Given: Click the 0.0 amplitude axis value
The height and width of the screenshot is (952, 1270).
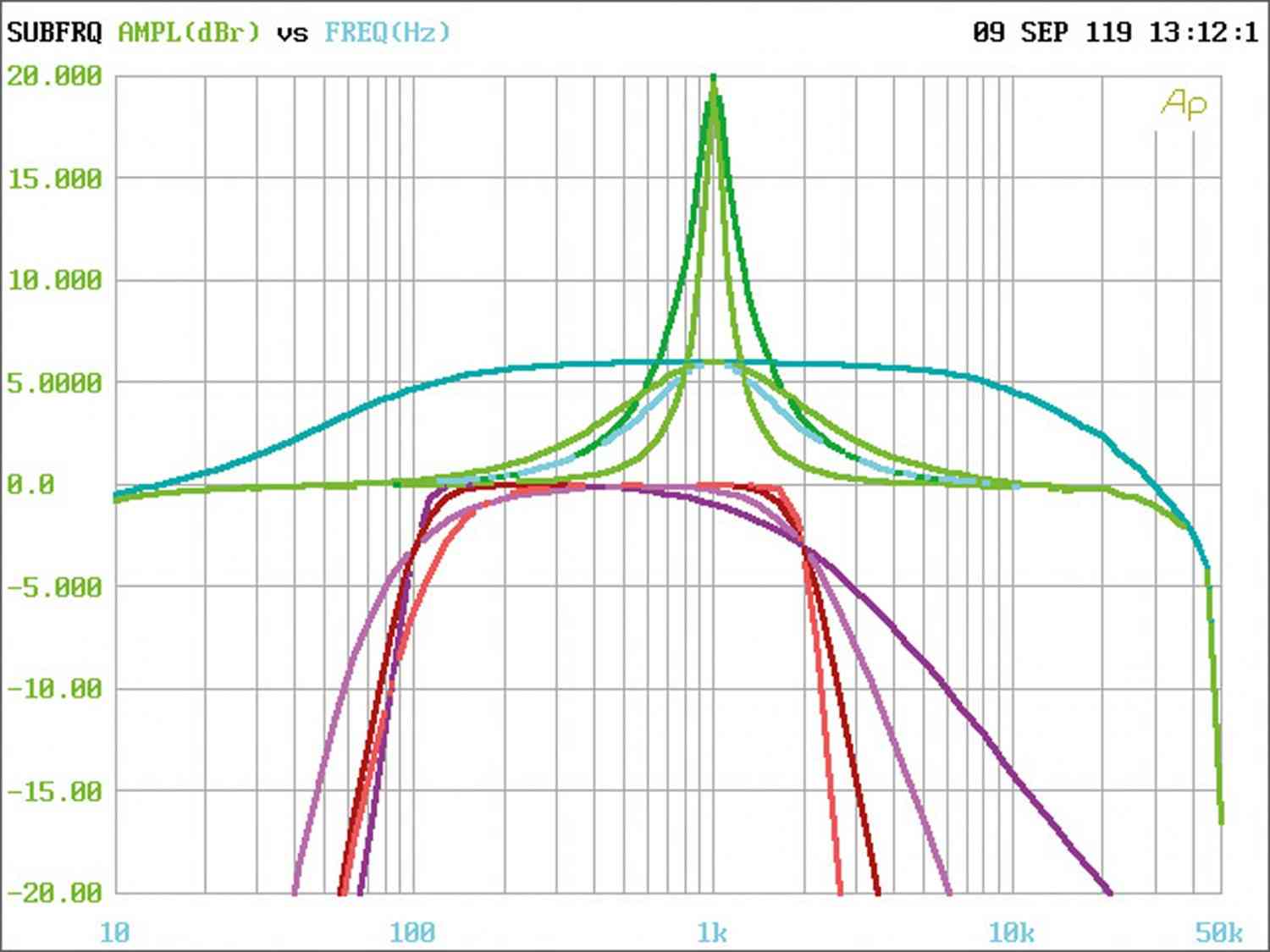Looking at the screenshot, I should (x=30, y=485).
